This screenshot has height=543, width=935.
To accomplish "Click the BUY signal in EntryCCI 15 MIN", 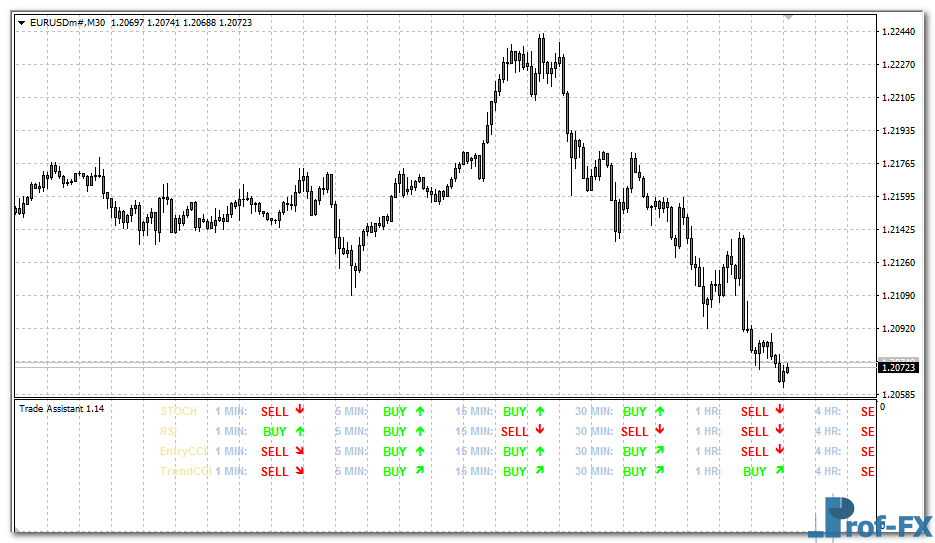I will point(514,452).
